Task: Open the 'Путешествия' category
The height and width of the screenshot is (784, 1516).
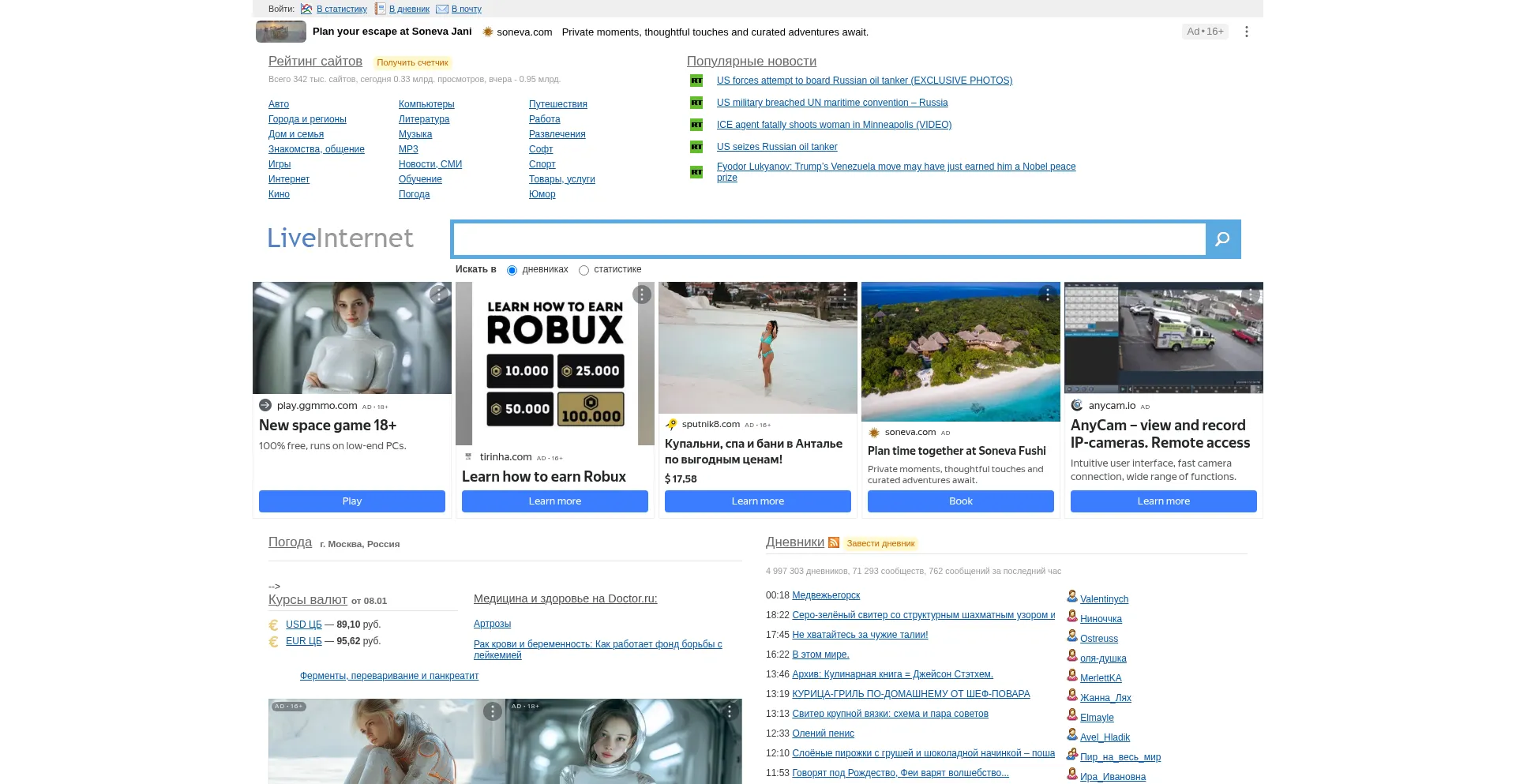Action: pyautogui.click(x=558, y=104)
